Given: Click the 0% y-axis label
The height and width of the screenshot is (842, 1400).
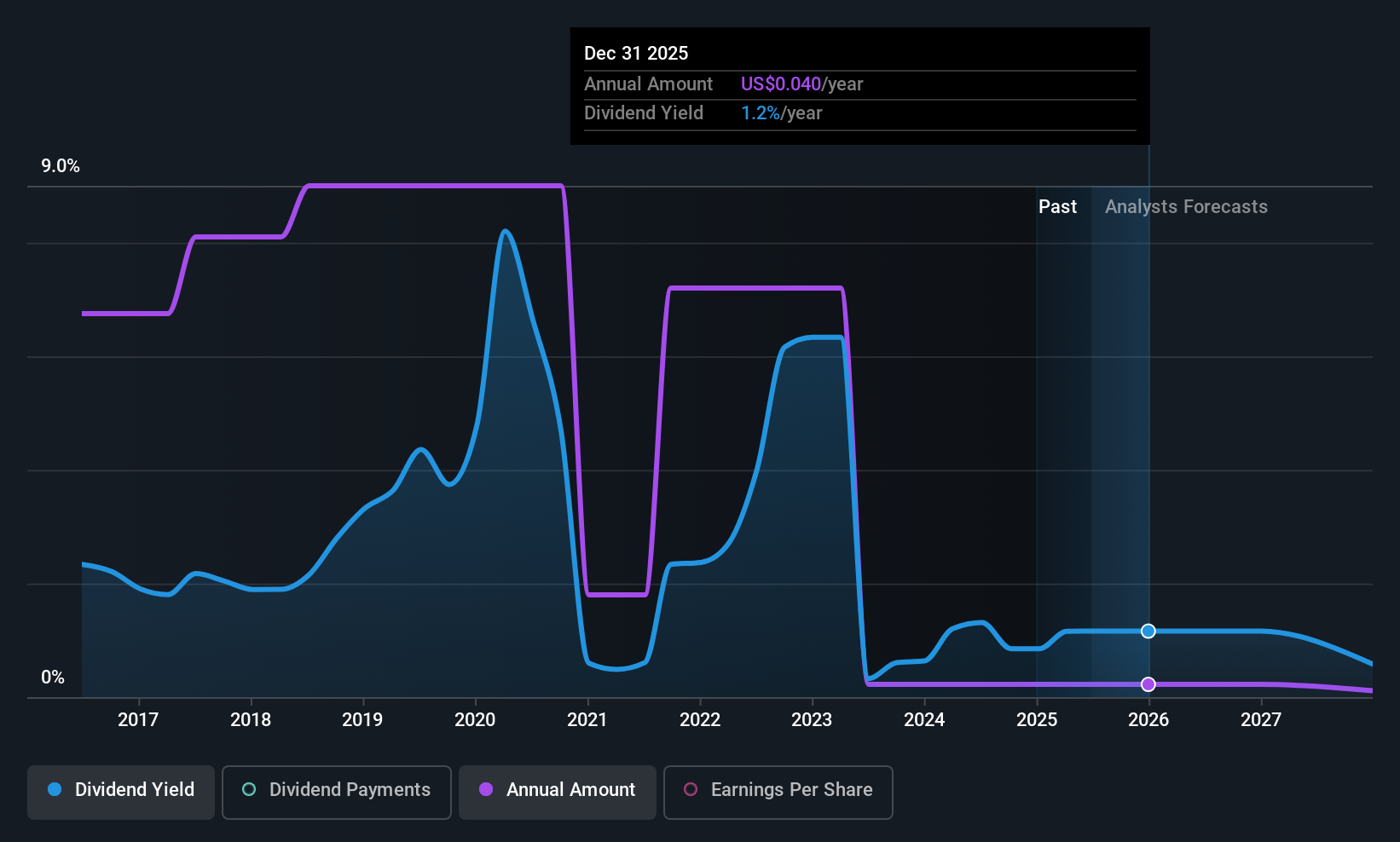Looking at the screenshot, I should (x=53, y=678).
